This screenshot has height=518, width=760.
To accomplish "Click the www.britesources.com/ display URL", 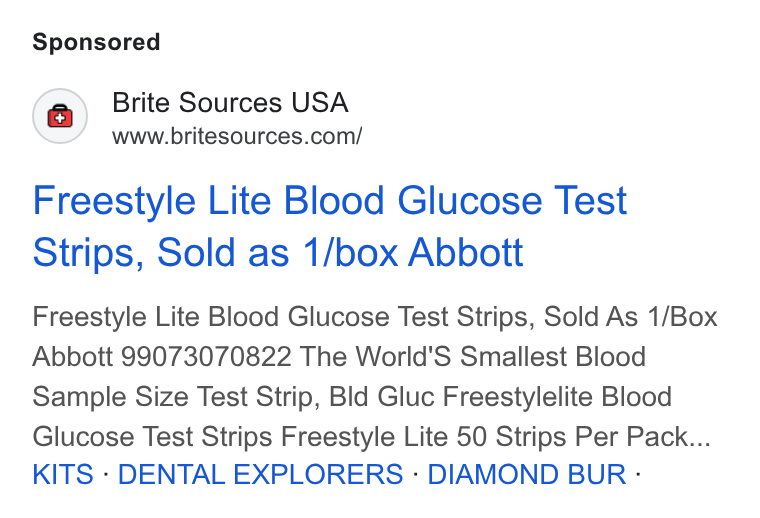I will point(237,136).
